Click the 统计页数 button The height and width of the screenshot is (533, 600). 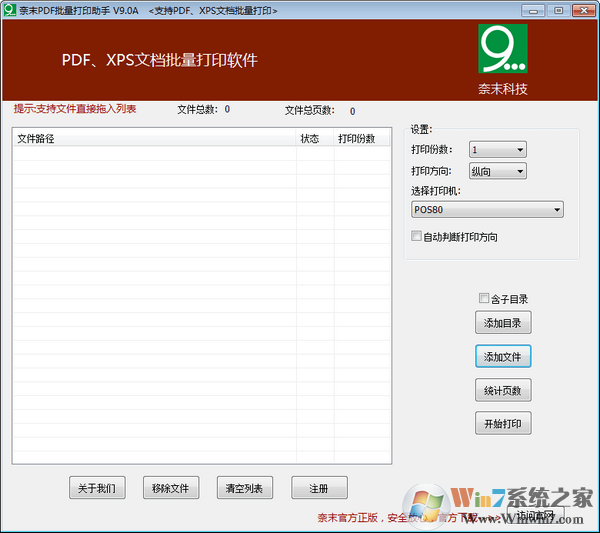click(503, 390)
